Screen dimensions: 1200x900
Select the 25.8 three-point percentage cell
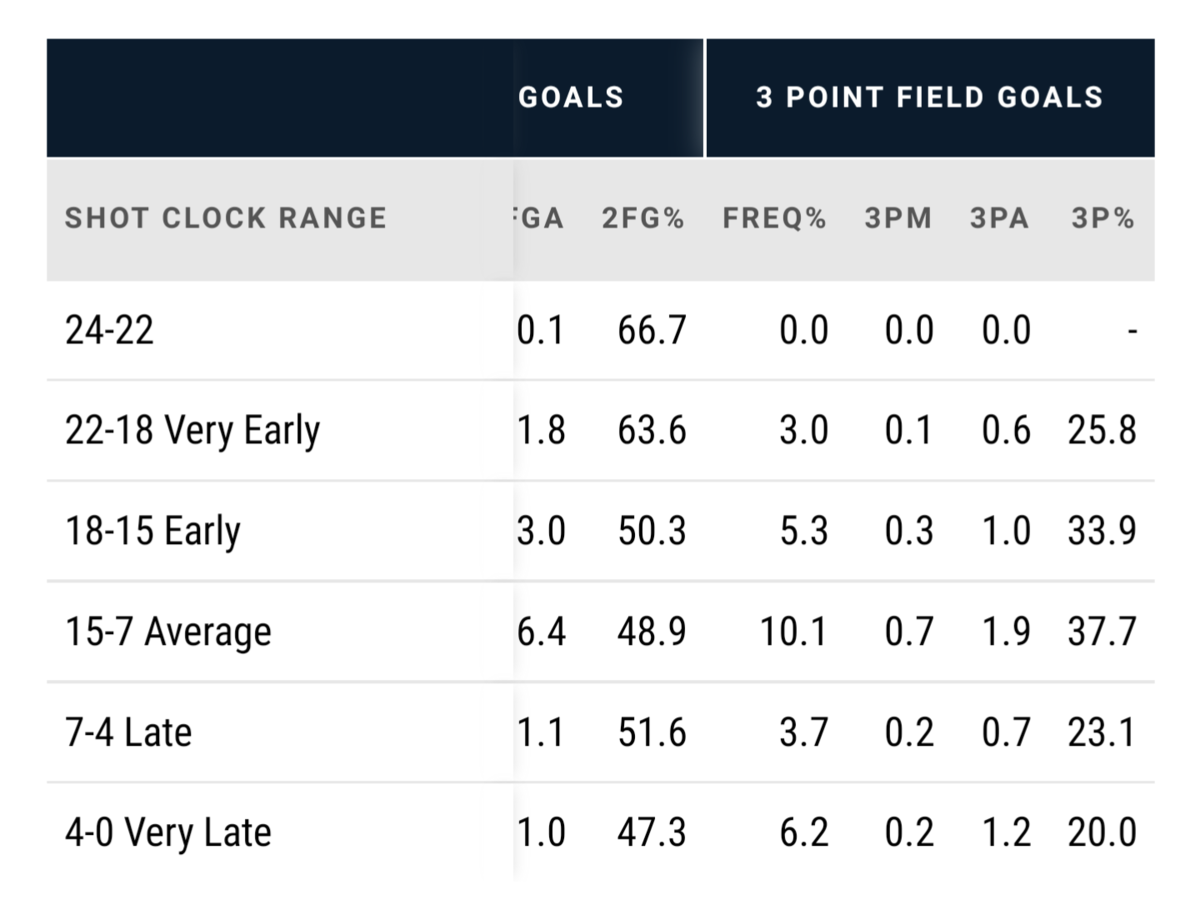coord(1102,431)
